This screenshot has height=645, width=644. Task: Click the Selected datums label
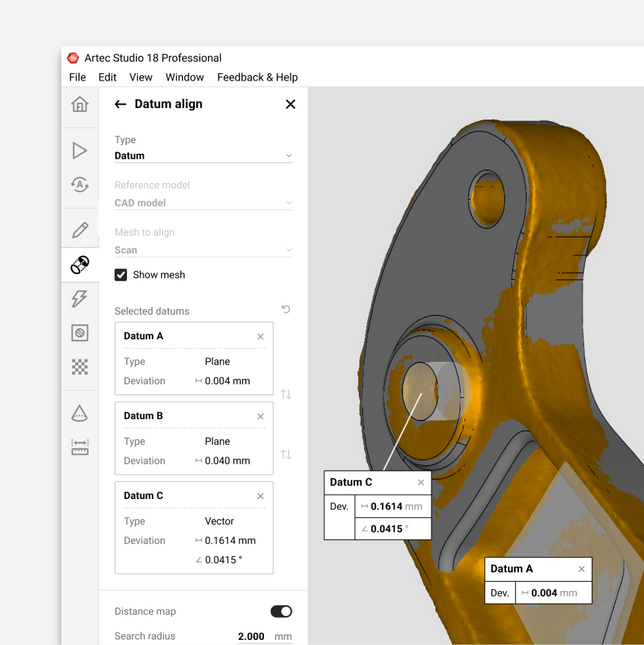coord(152,311)
